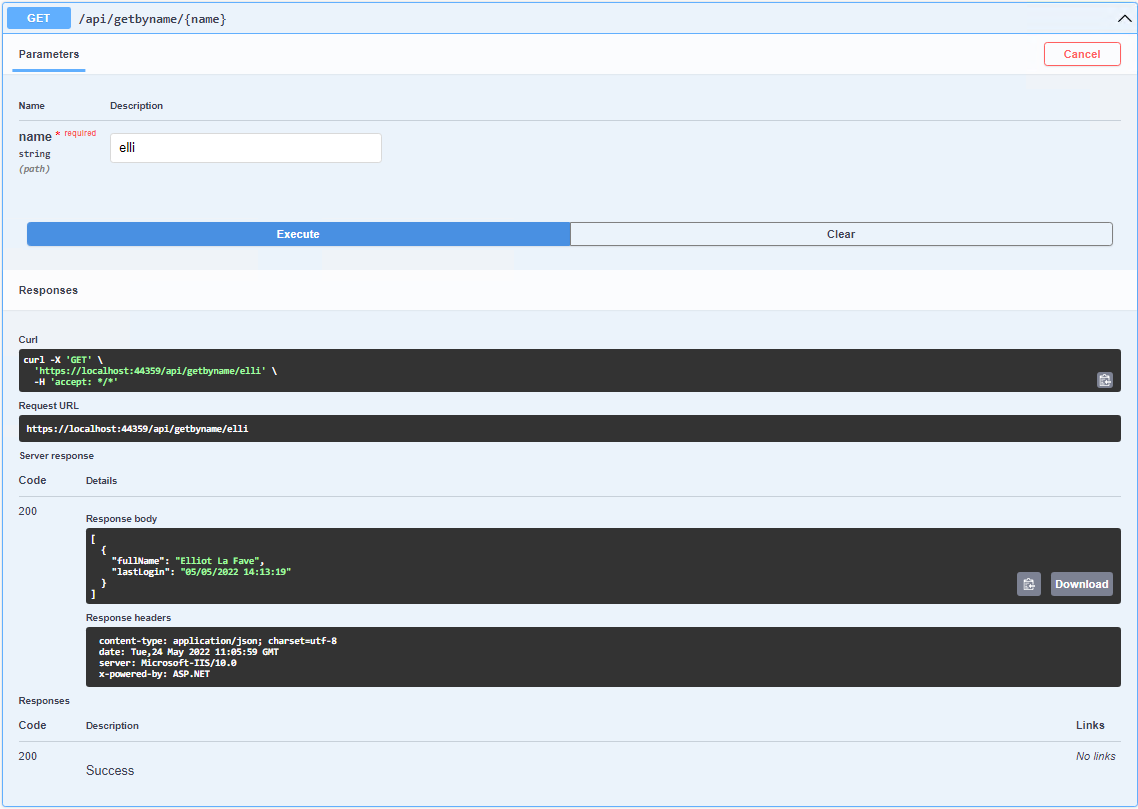Click the server: Microsoft-IIS/10.0 header line
This screenshot has width=1138, height=809.
coord(168,662)
